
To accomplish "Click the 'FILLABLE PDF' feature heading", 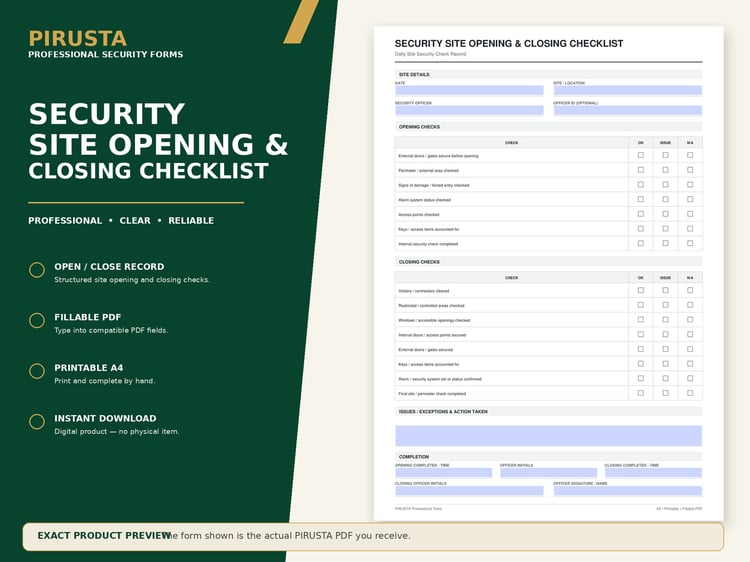I will tap(88, 317).
